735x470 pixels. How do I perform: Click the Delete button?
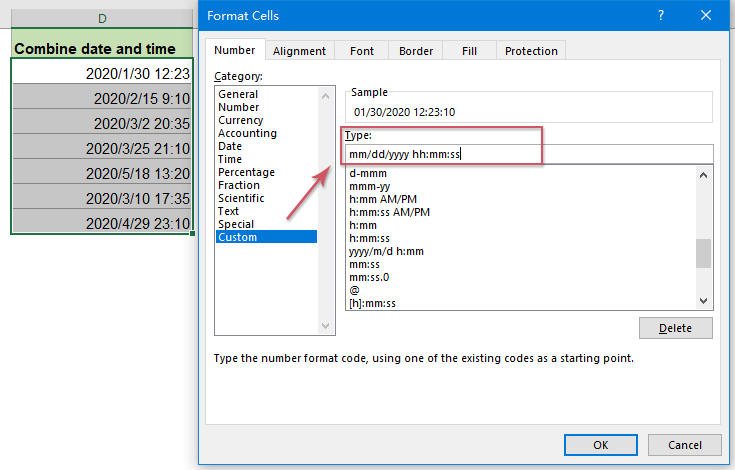pos(676,328)
